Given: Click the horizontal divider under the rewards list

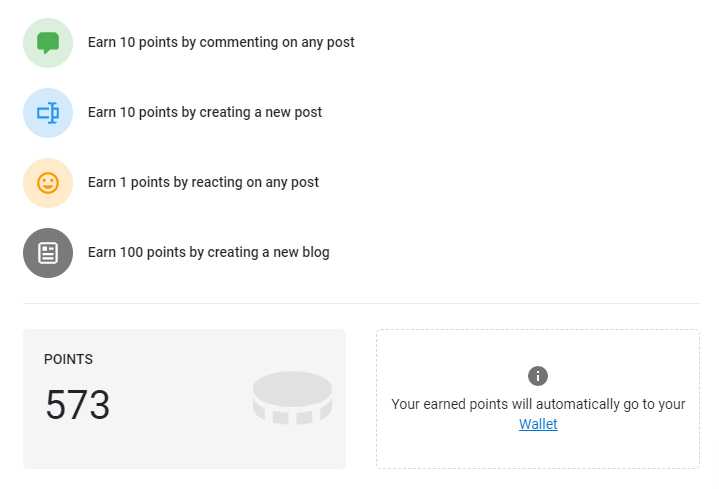Looking at the screenshot, I should 361,303.
